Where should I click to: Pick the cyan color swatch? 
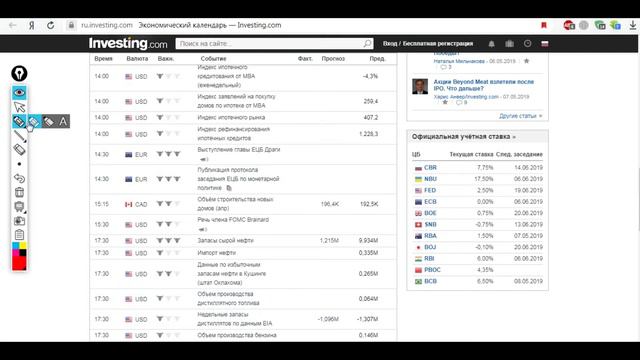tap(16, 246)
